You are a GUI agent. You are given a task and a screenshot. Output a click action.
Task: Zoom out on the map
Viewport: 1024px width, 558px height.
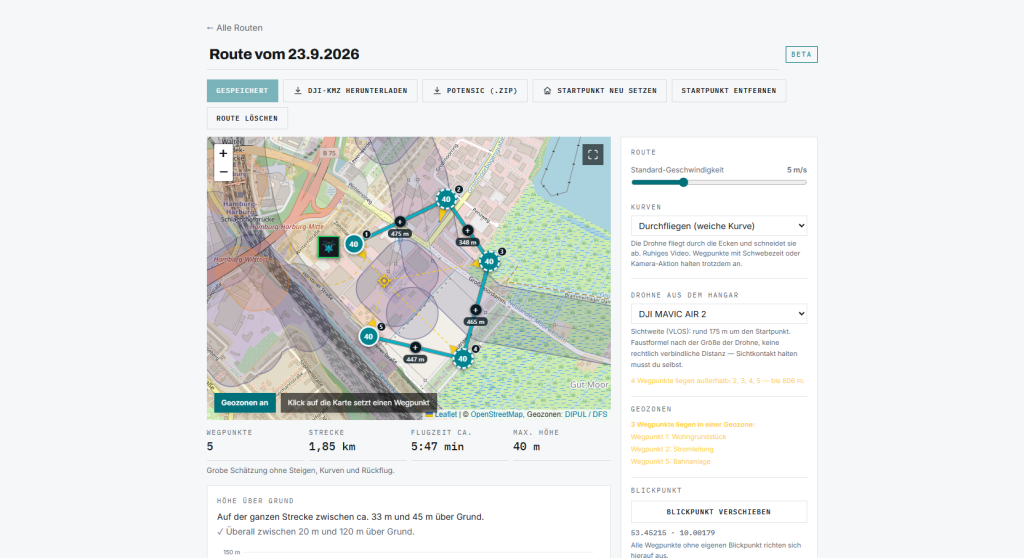click(223, 172)
